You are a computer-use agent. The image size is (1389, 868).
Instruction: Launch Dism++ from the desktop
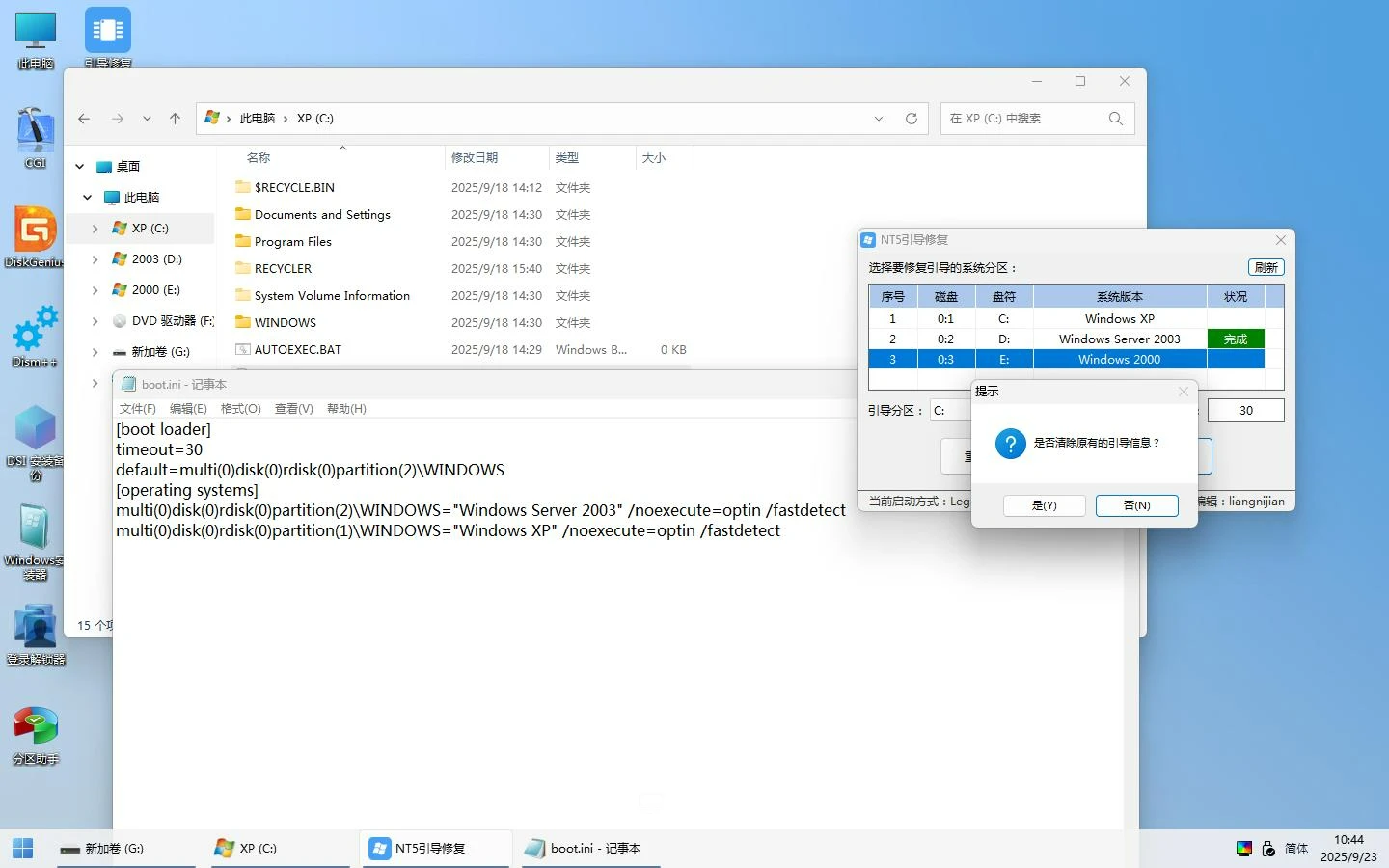tap(36, 337)
